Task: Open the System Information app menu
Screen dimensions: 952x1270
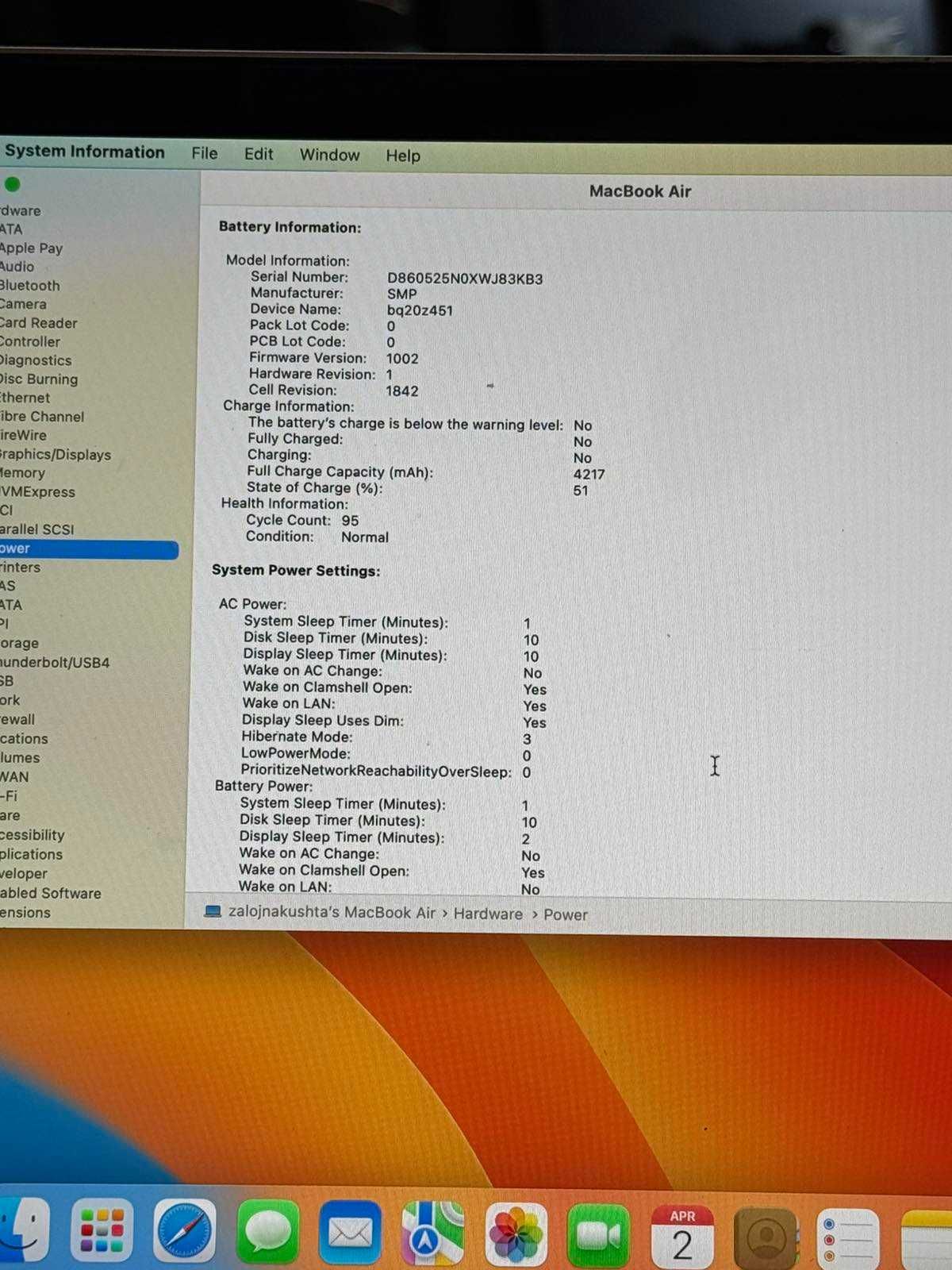Action: click(x=85, y=152)
